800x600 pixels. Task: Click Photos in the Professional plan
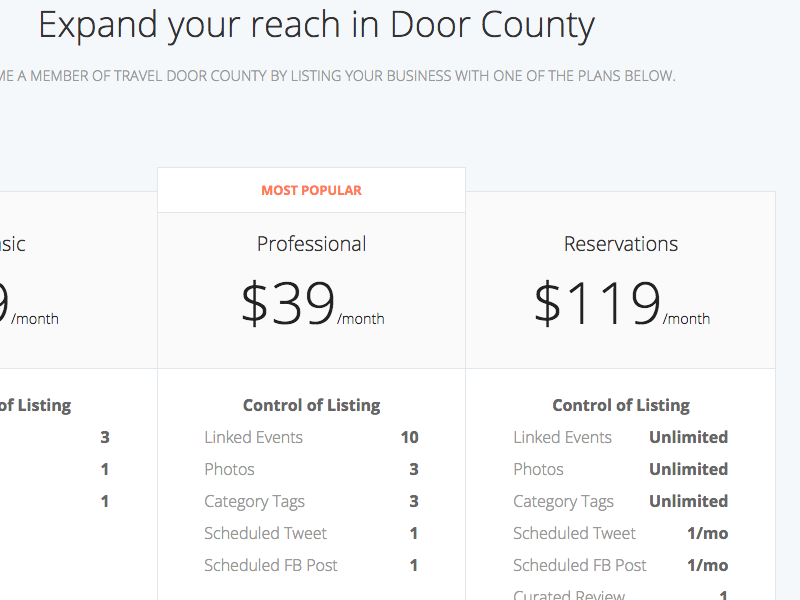click(229, 469)
